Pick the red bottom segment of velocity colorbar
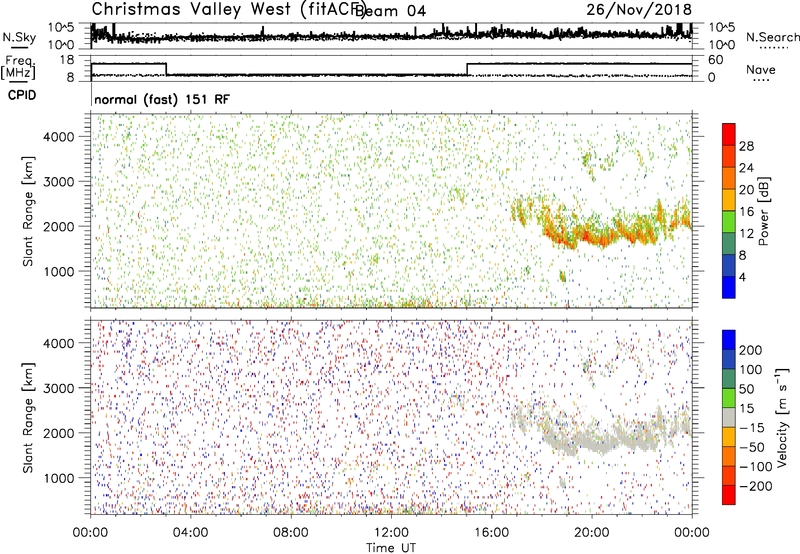 click(729, 495)
